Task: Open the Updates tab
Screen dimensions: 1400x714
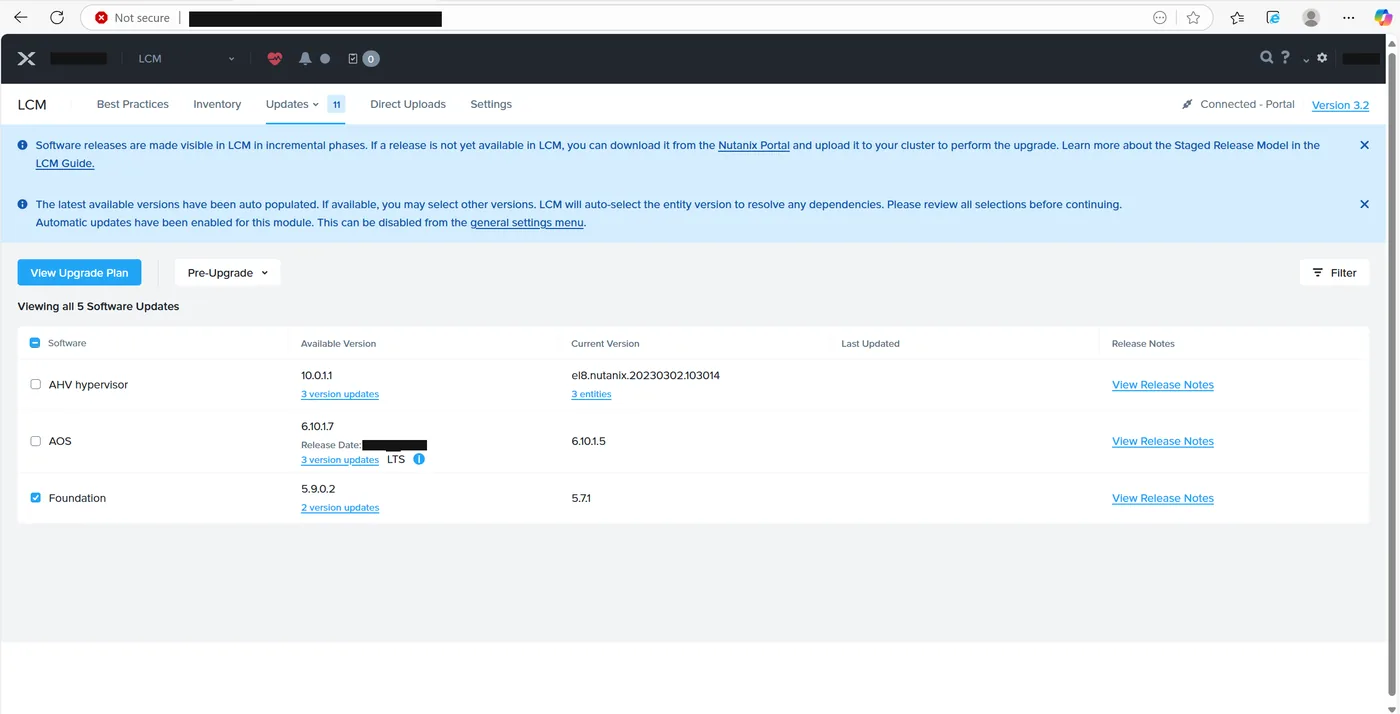Action: 292,104
